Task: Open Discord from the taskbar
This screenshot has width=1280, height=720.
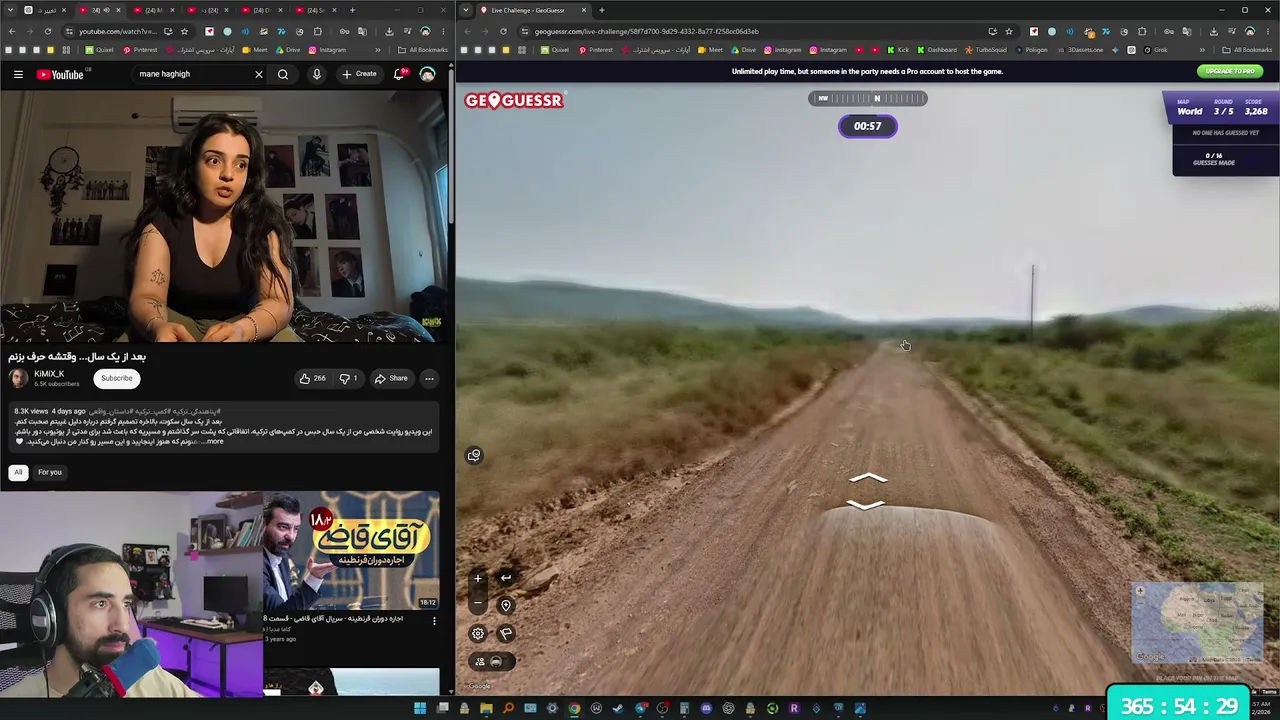Action: [x=706, y=708]
